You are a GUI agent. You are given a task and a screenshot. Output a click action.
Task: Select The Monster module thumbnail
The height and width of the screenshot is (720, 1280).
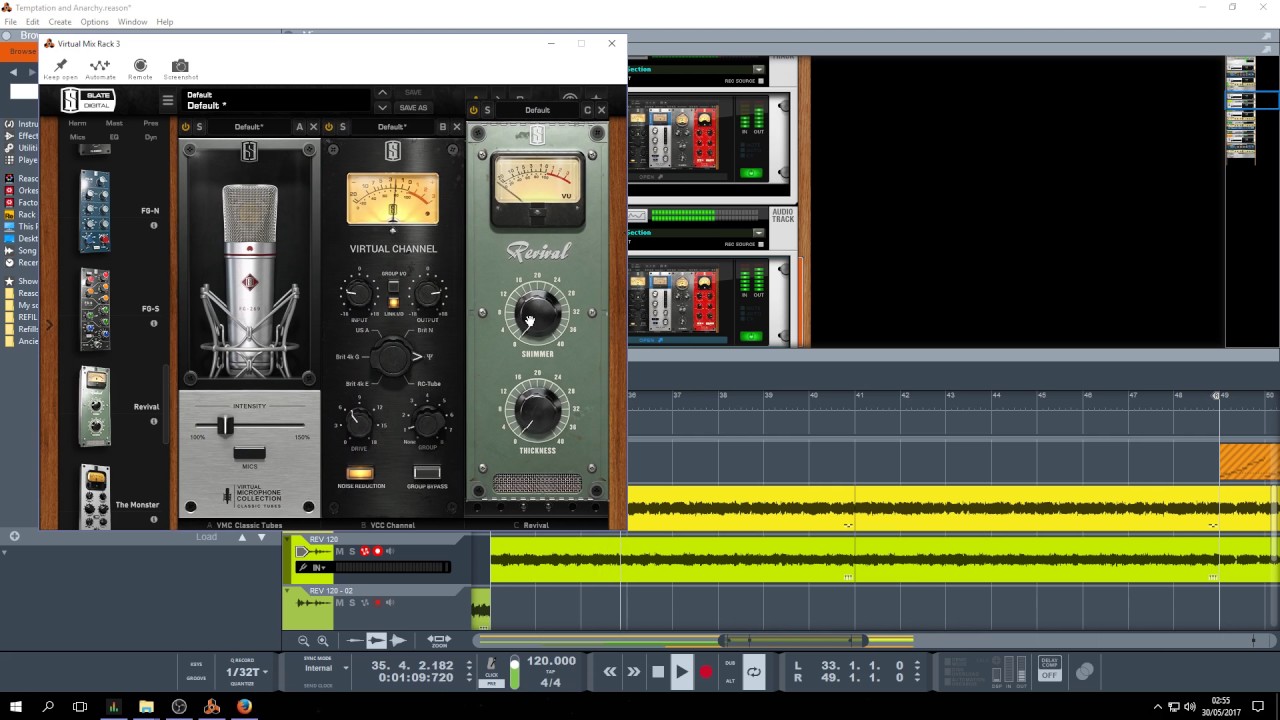pos(95,497)
